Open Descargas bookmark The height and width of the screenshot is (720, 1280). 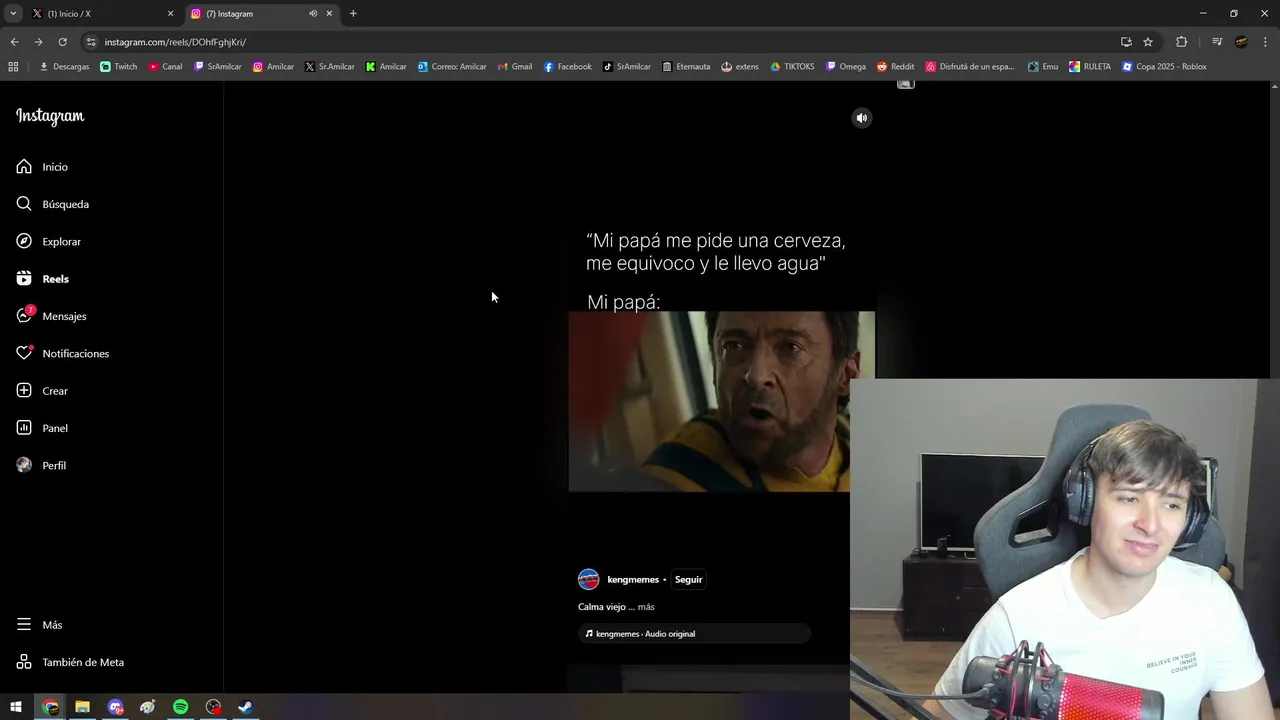64,67
